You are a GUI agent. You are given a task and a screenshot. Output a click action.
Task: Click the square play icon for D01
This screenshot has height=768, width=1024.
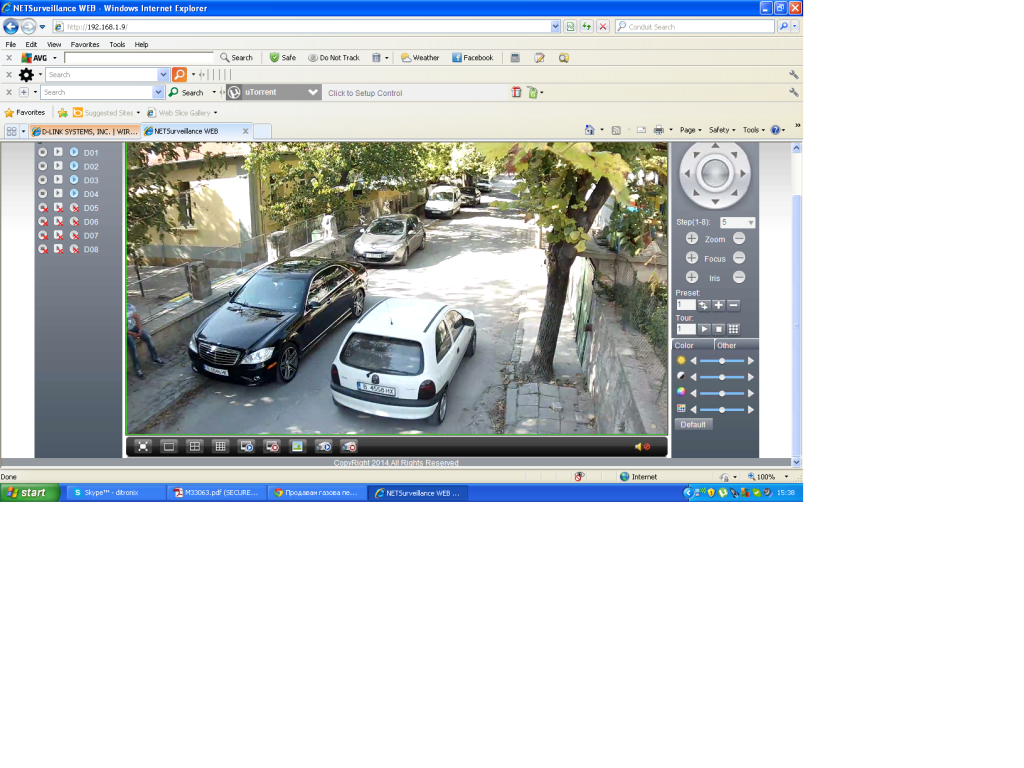pos(58,152)
